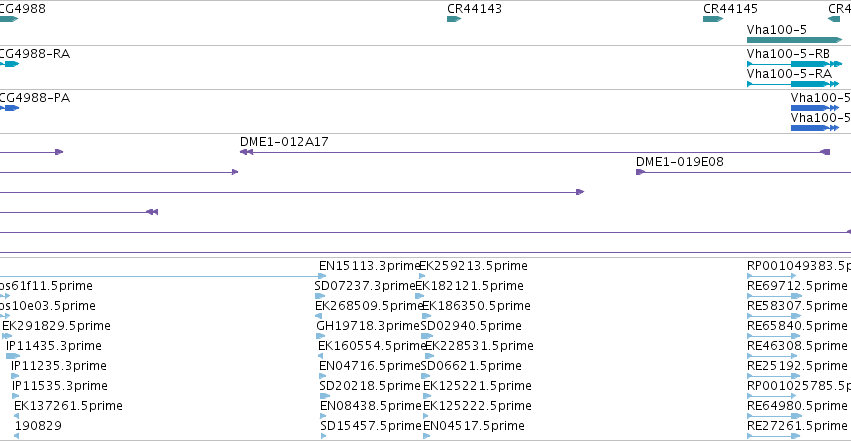Screen dimensions: 851x441
Task: Select the EK137261.5prime EST label
Action: coord(68,406)
